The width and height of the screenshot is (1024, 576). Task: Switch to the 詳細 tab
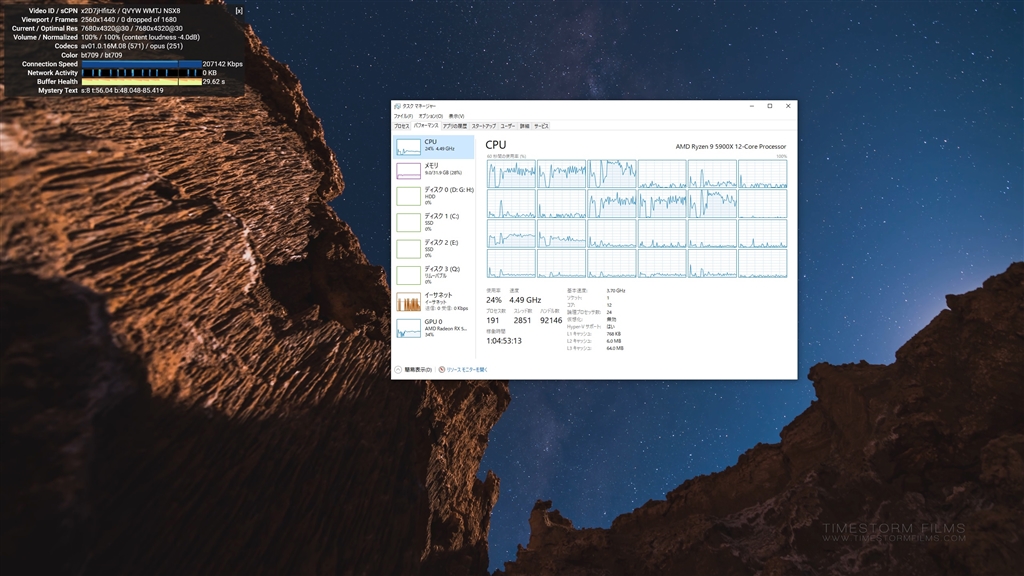524,126
